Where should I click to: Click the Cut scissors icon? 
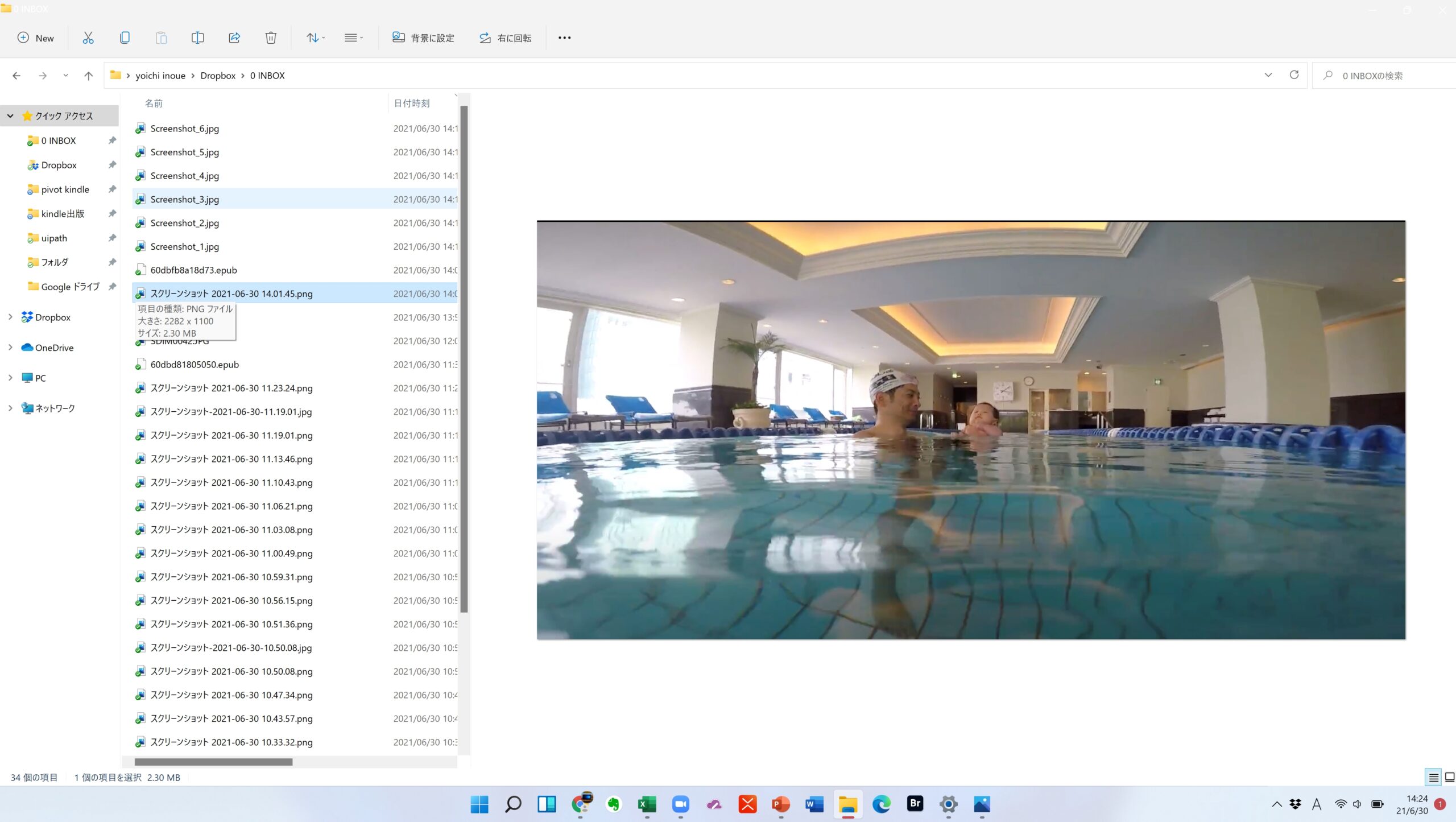click(88, 38)
